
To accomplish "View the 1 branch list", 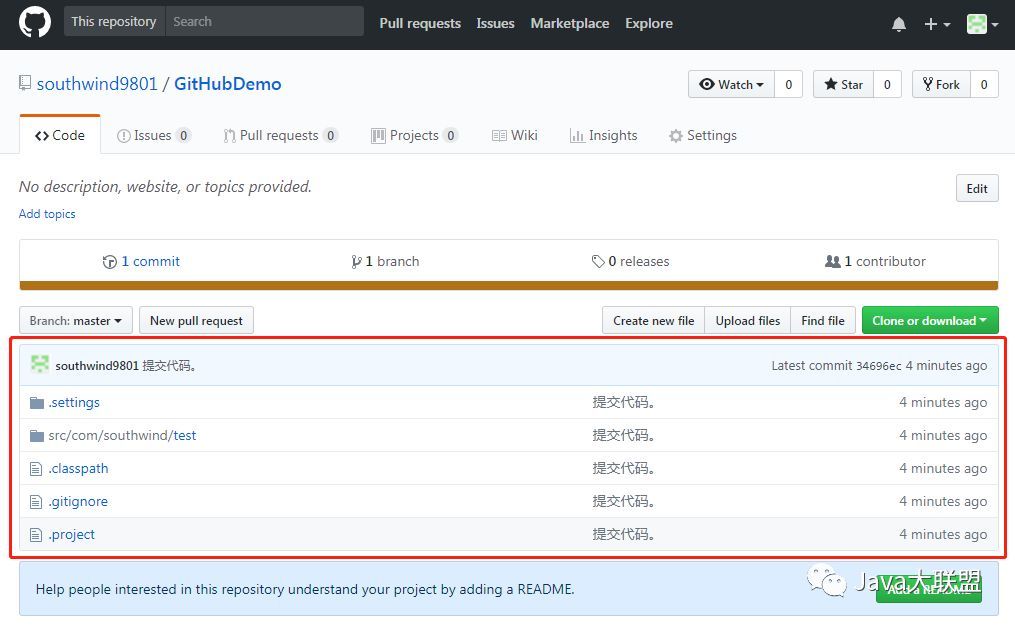I will (x=385, y=261).
